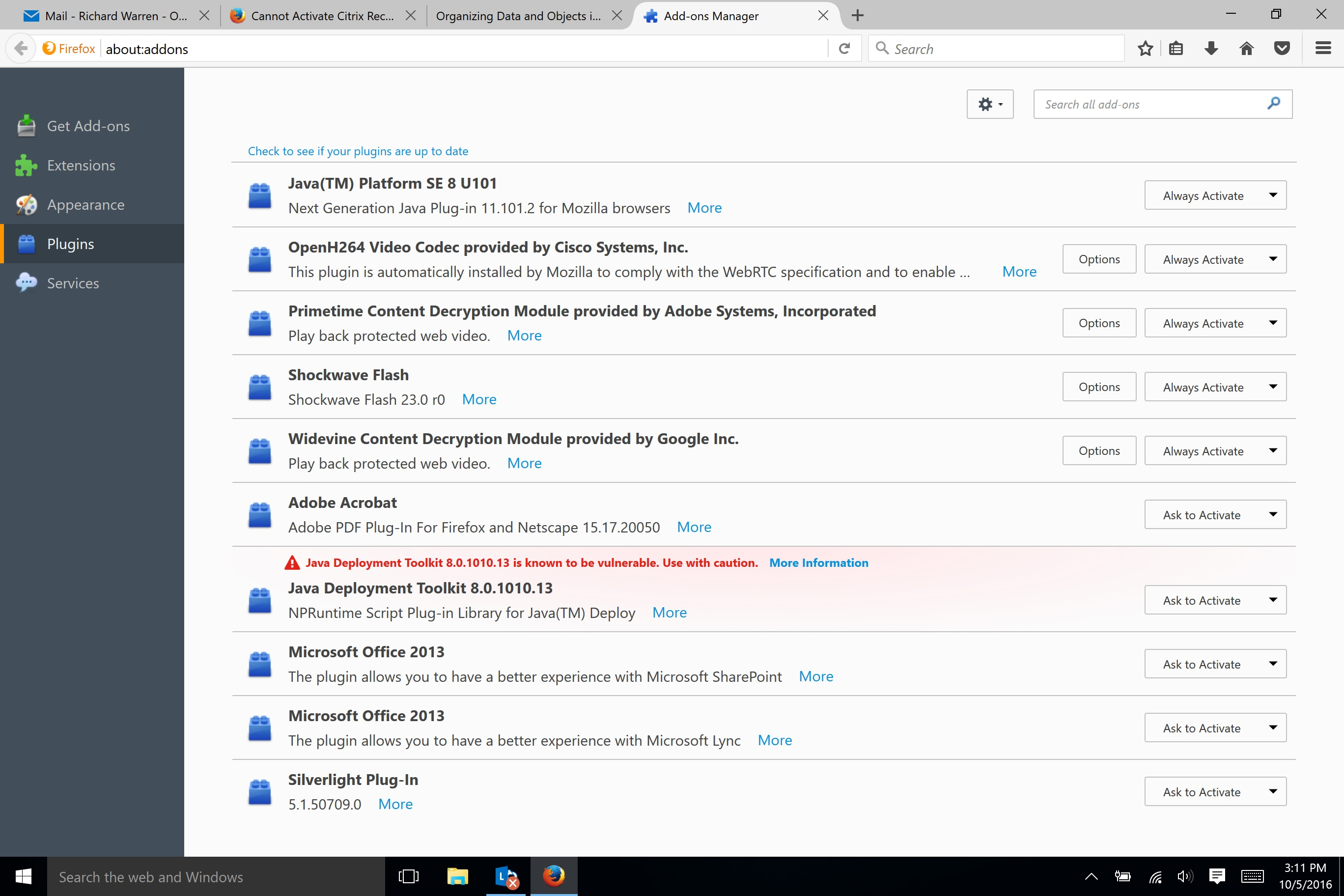Save to Pocket icon
Viewport: 1344px width, 896px height.
pyautogui.click(x=1282, y=49)
